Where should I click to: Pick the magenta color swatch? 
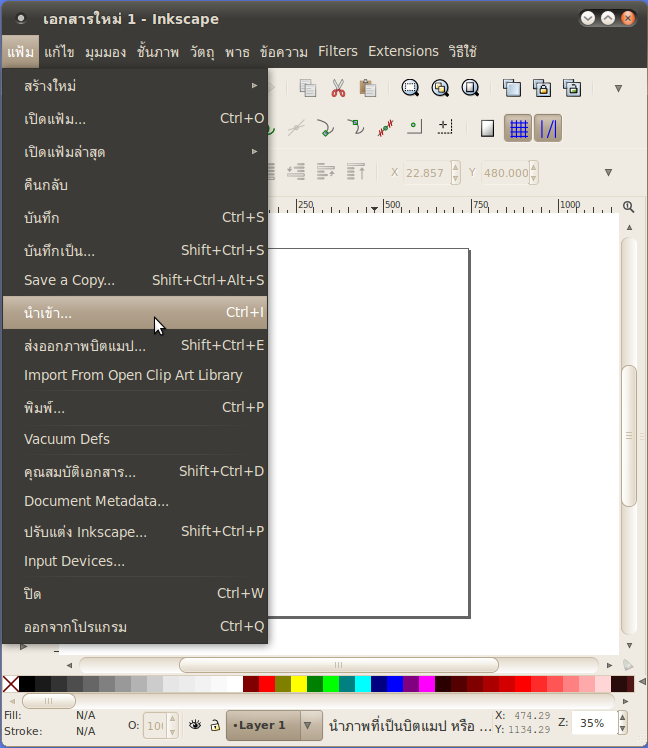point(427,684)
